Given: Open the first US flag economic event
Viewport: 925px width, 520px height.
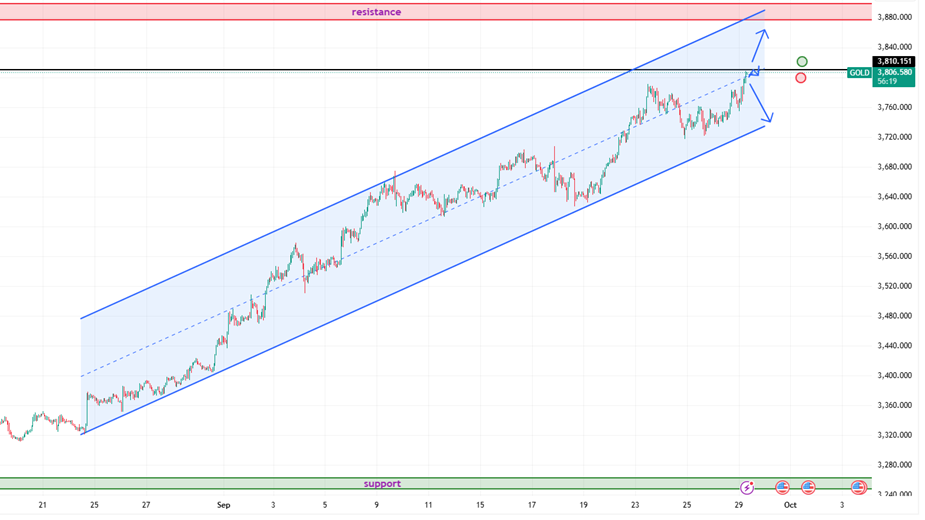Looking at the screenshot, I should (782, 487).
